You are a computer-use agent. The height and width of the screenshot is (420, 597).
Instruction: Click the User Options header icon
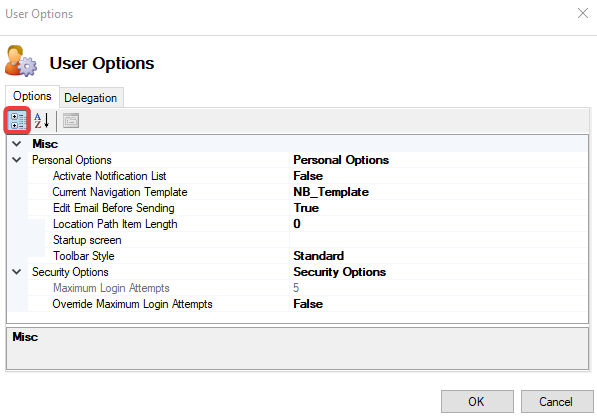pos(21,61)
